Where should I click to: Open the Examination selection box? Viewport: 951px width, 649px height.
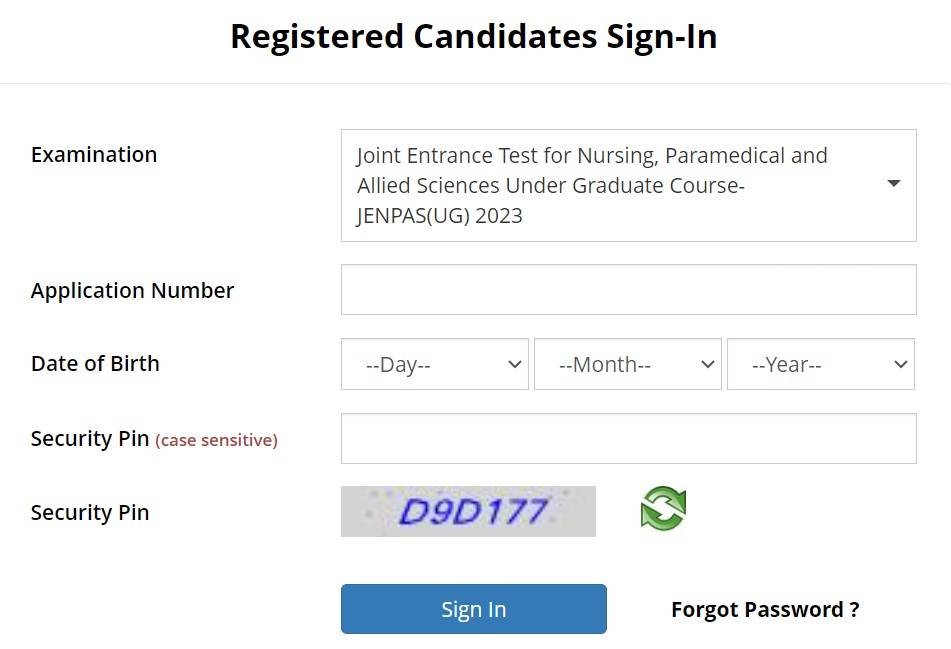[x=610, y=185]
